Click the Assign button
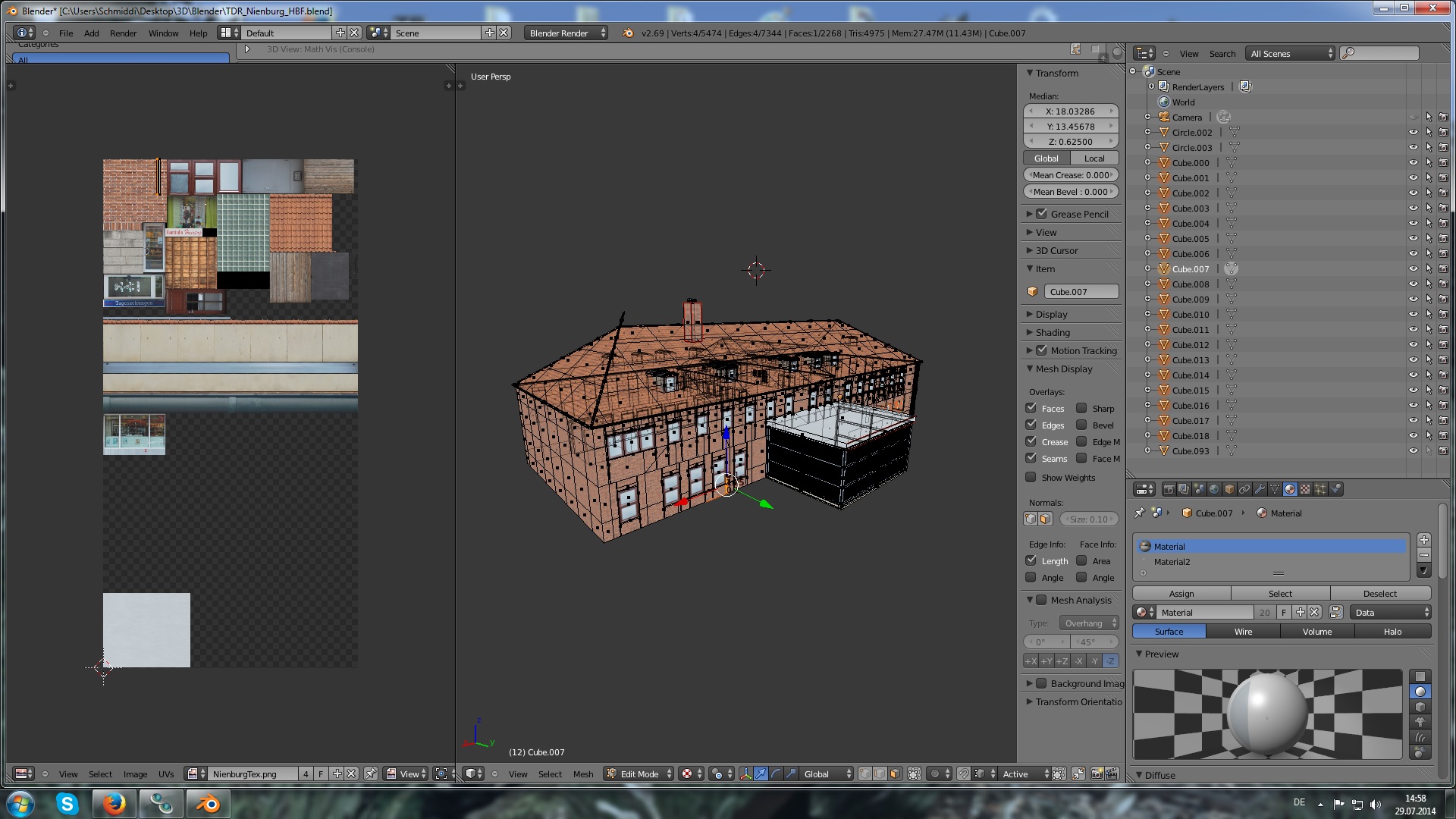Screen dimensions: 1456x819 click(1181, 593)
